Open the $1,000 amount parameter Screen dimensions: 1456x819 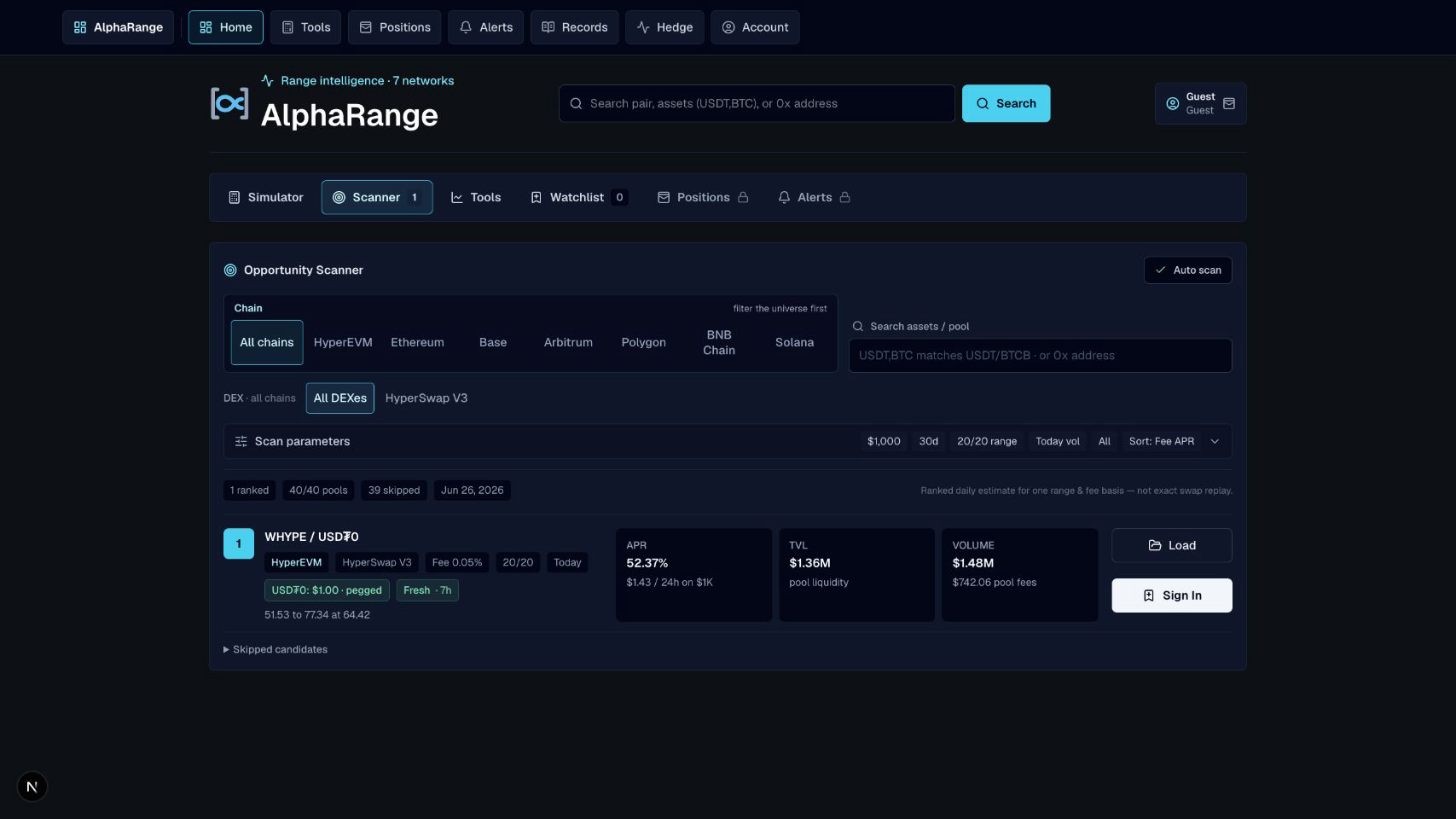884,441
